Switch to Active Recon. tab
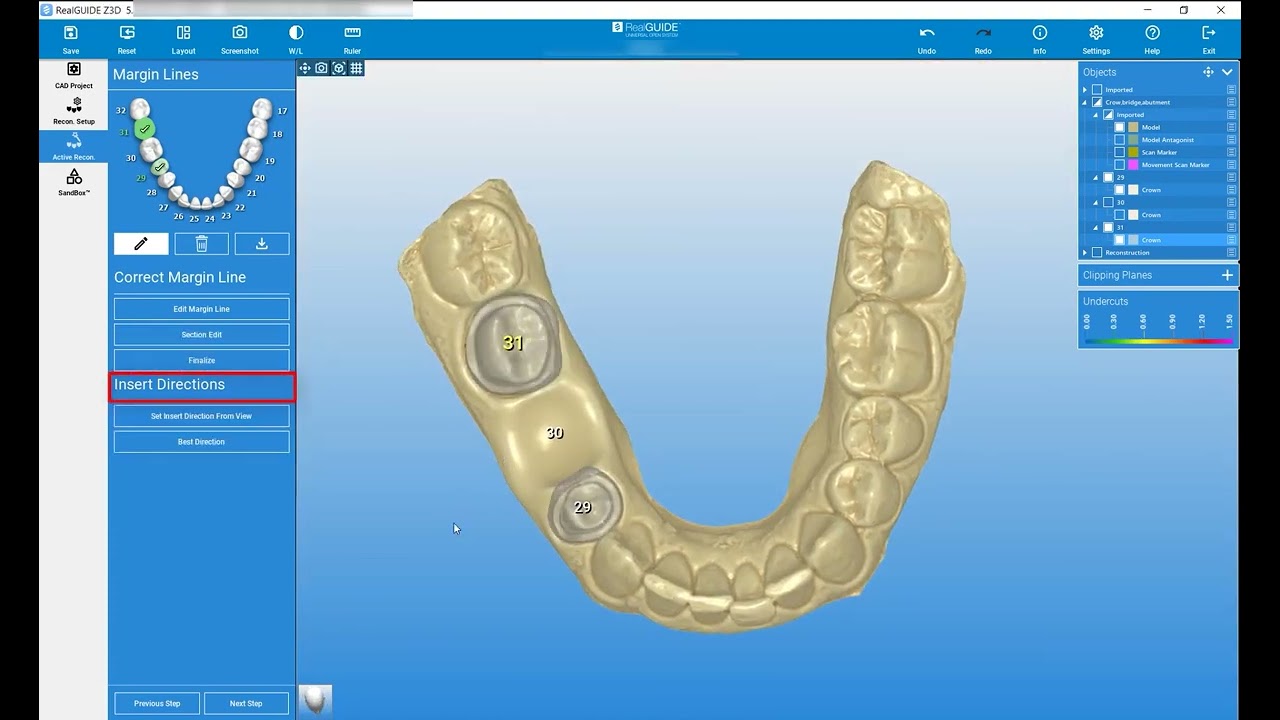This screenshot has height=720, width=1280. click(x=74, y=147)
